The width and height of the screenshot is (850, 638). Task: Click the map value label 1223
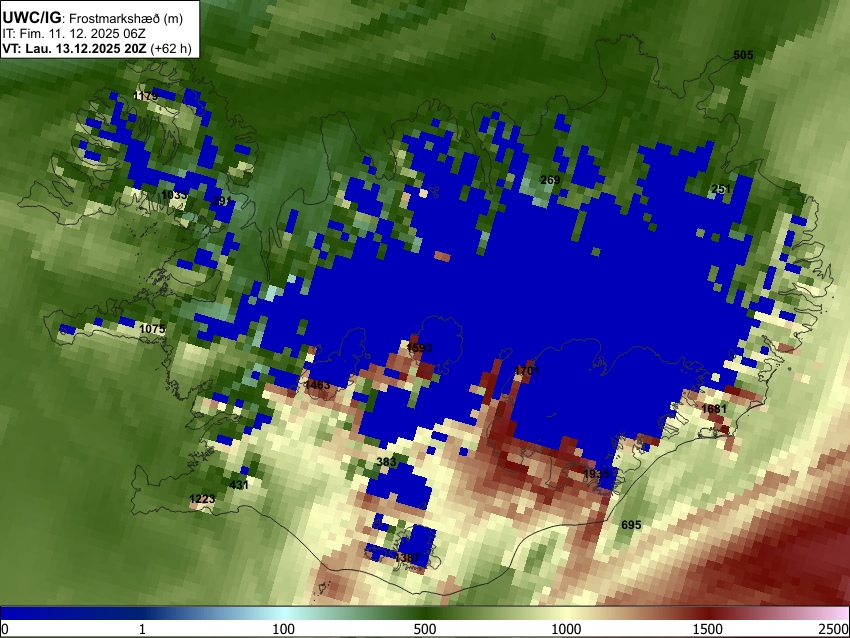point(202,499)
